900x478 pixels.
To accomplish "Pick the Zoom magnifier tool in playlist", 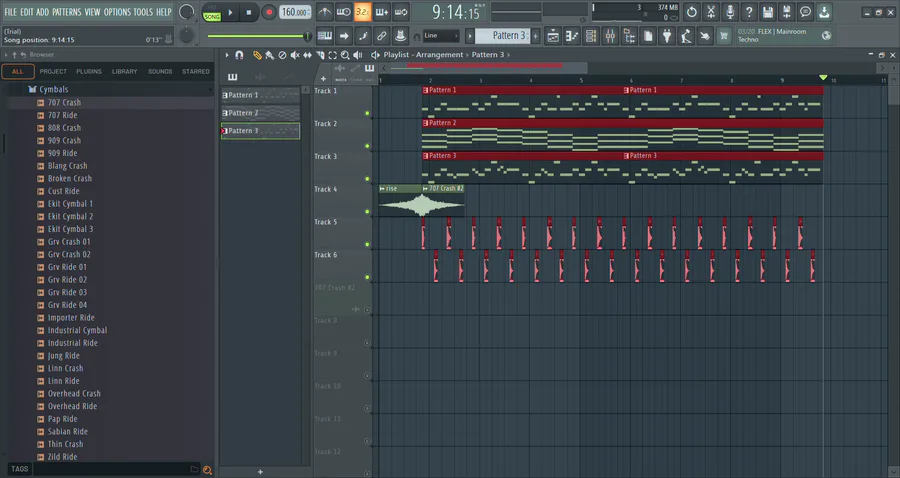I will coord(345,55).
